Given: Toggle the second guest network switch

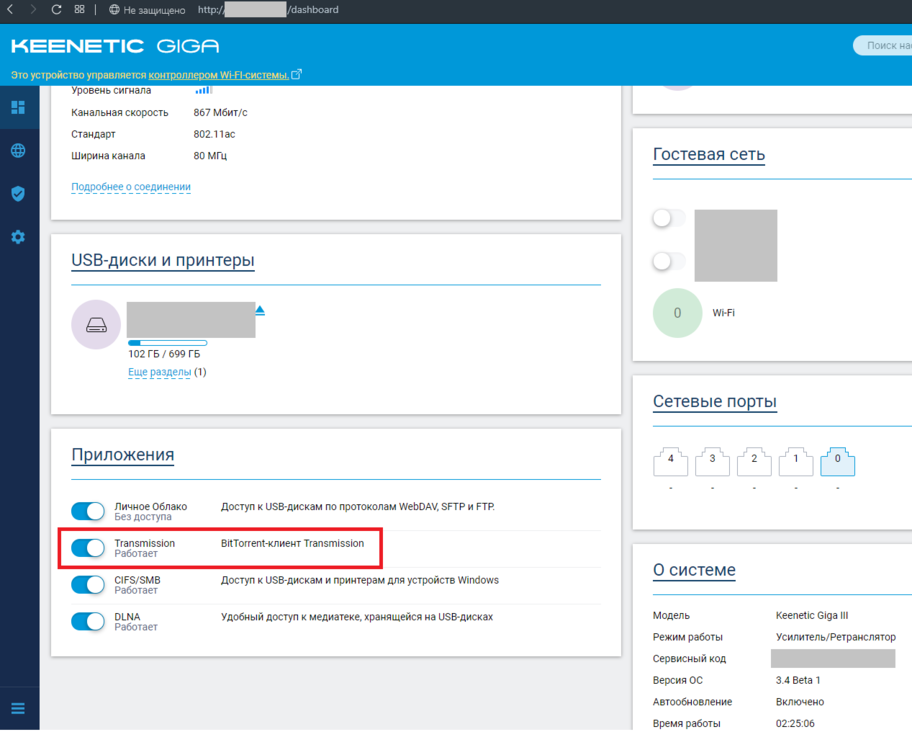Looking at the screenshot, I should tap(669, 261).
